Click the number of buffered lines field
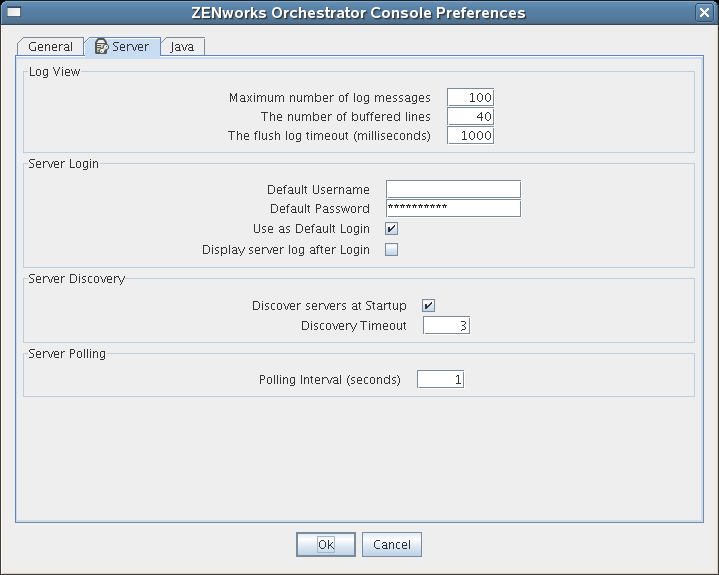This screenshot has height=575, width=719. pyautogui.click(x=470, y=117)
